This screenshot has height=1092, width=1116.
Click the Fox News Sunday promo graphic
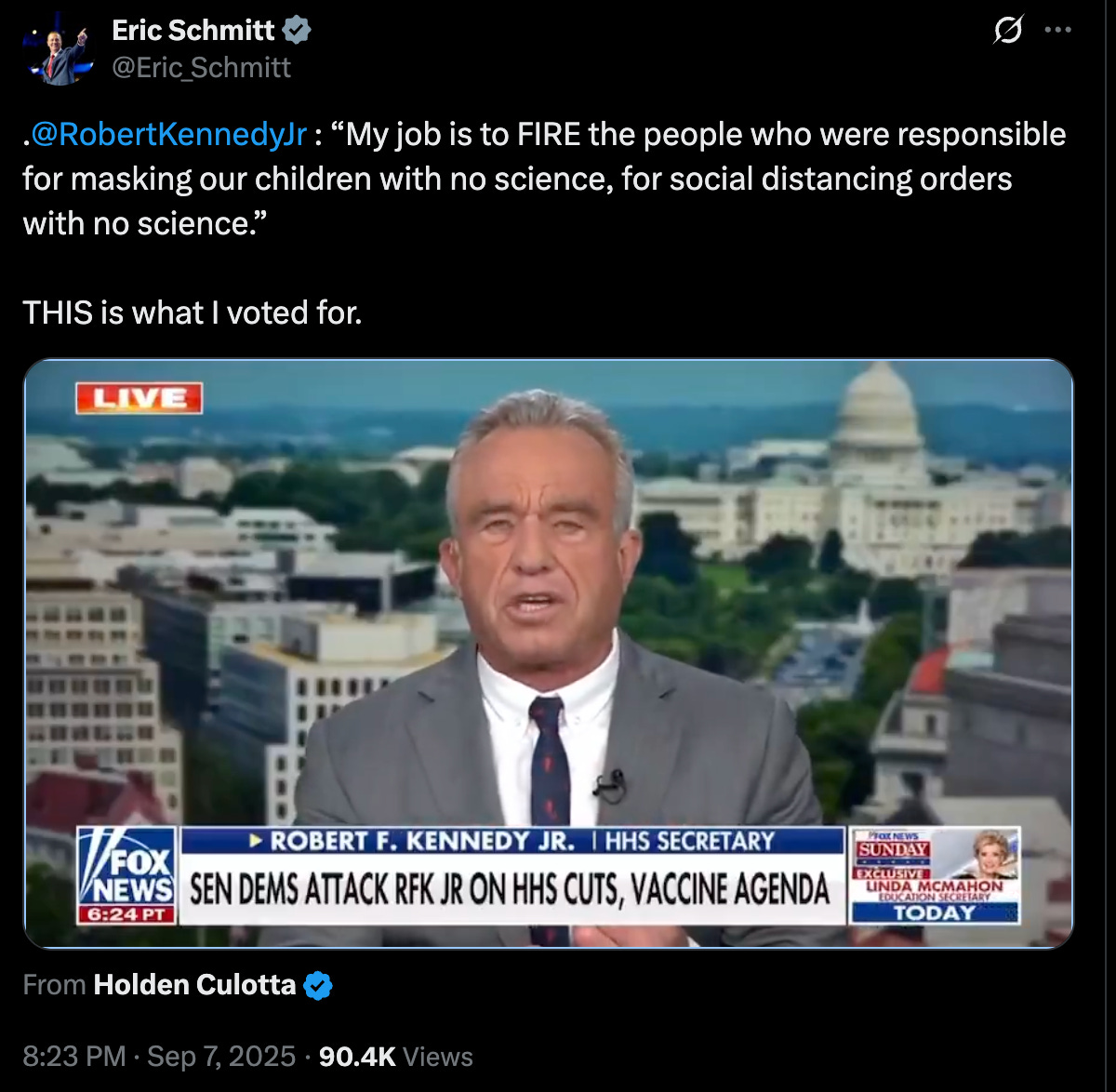[x=935, y=875]
